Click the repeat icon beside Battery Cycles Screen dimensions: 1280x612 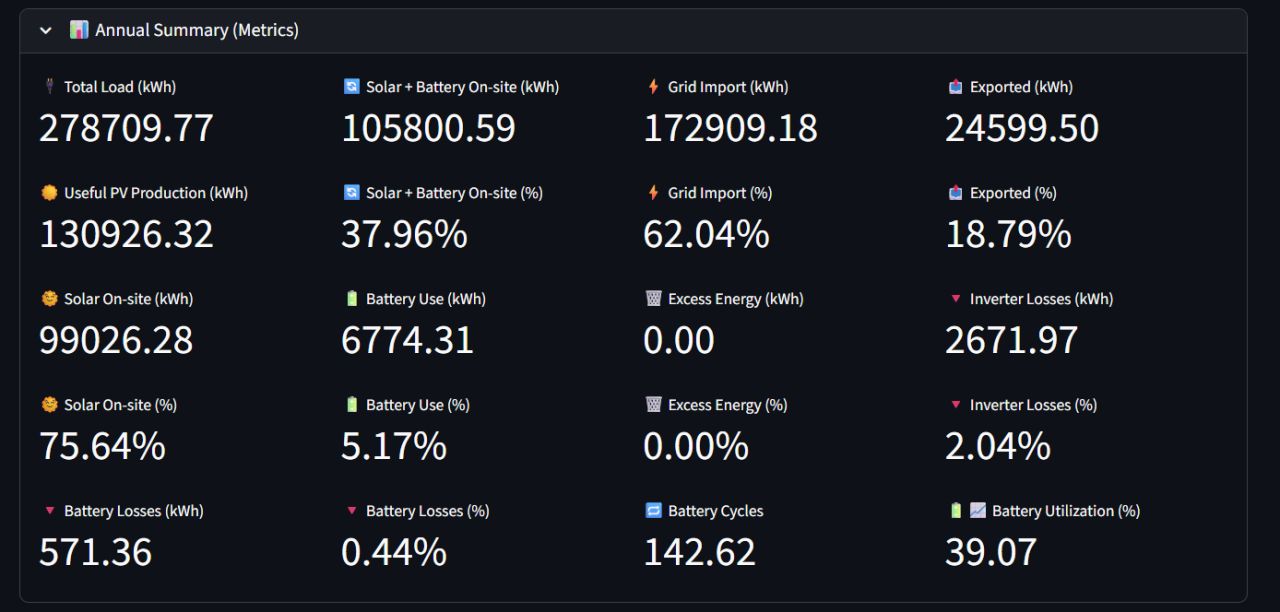tap(653, 511)
